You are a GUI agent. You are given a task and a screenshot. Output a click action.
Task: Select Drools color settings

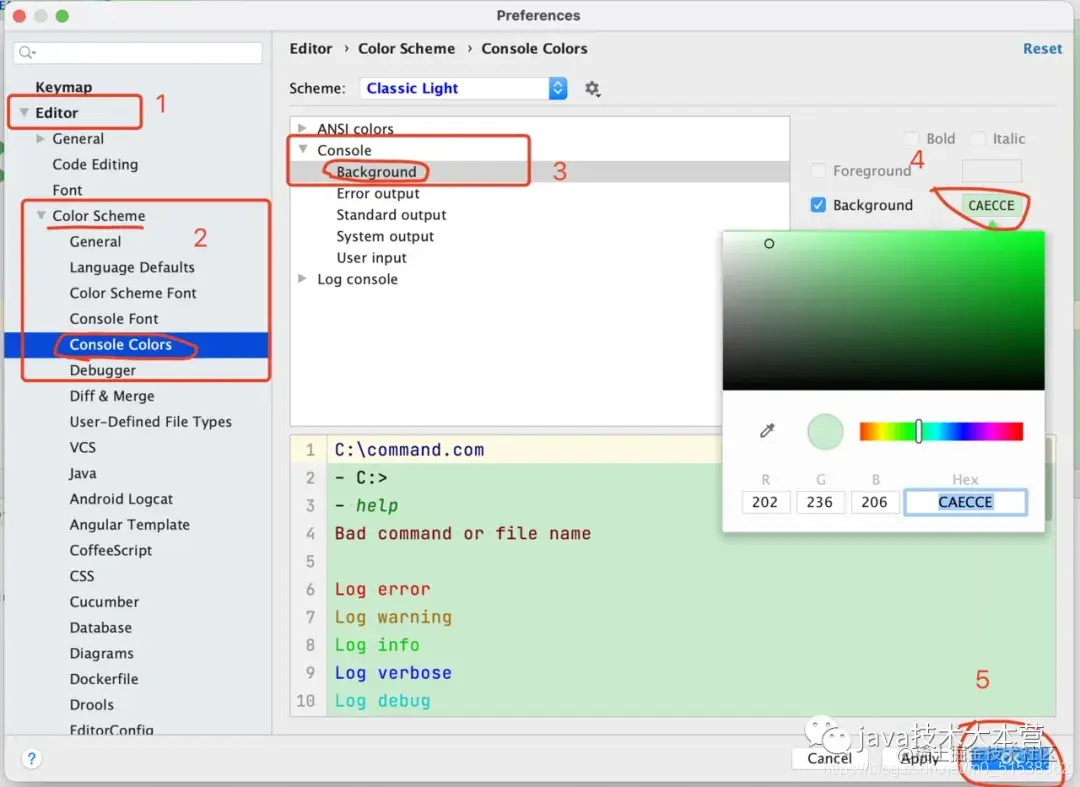tap(92, 705)
